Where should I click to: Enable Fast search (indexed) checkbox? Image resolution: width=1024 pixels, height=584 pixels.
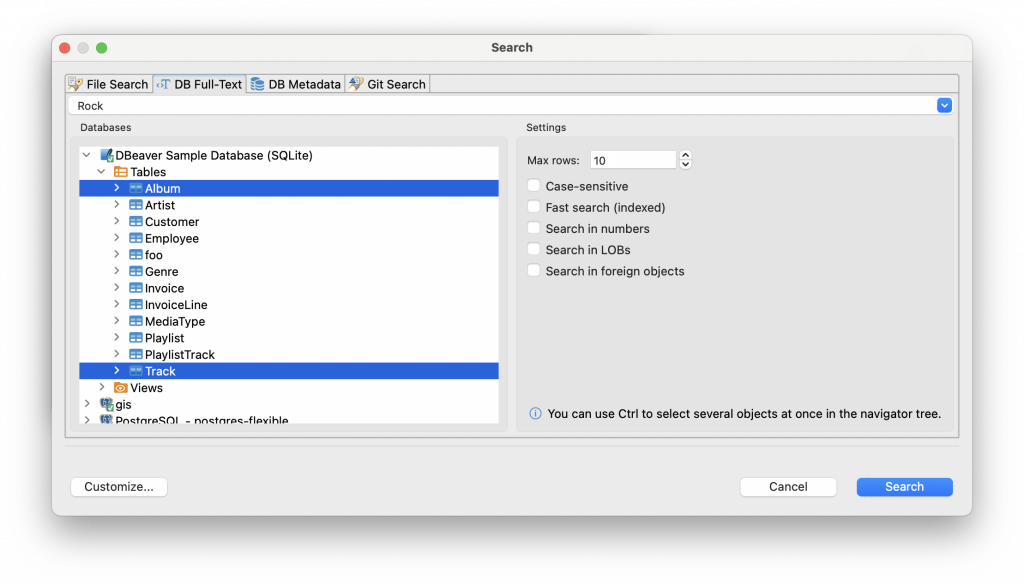point(534,207)
